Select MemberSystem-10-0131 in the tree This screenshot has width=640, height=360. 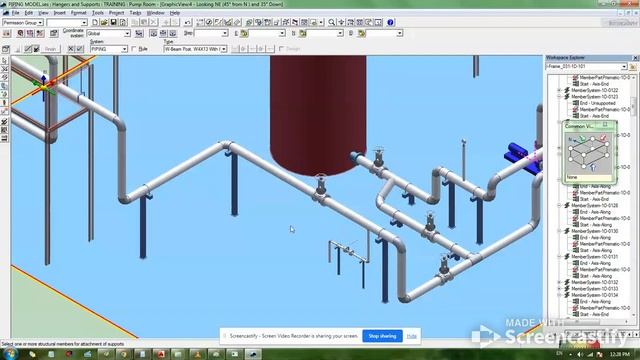point(594,257)
